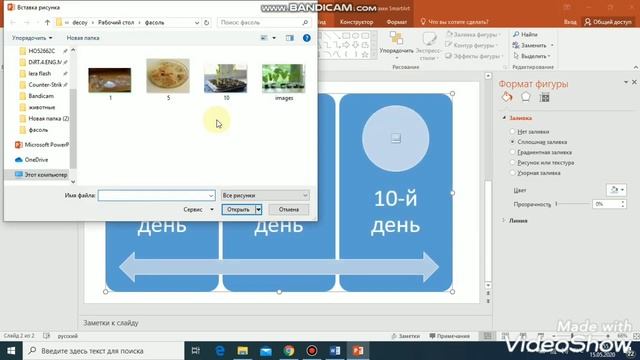The height and width of the screenshot is (360, 640).
Task: Refresh the folder view in dialog
Action: [207, 22]
